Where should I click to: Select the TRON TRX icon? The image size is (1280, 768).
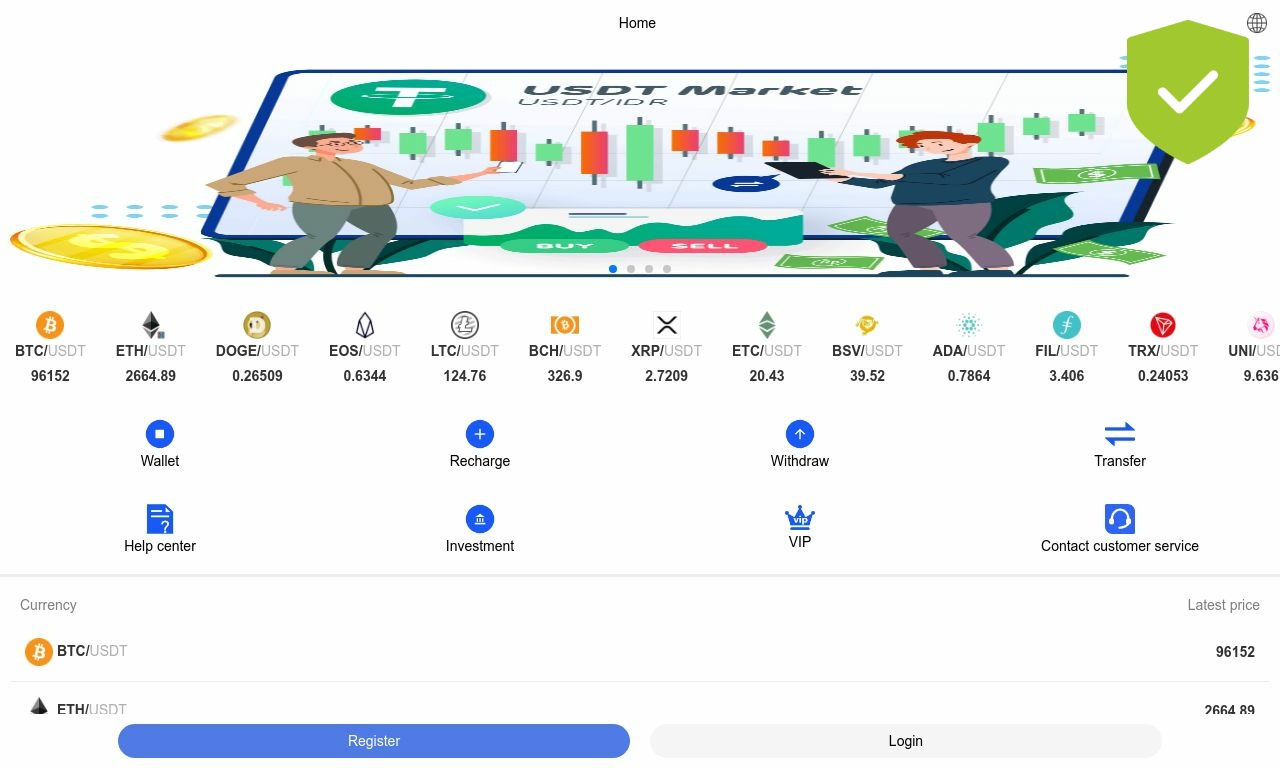click(x=1163, y=325)
